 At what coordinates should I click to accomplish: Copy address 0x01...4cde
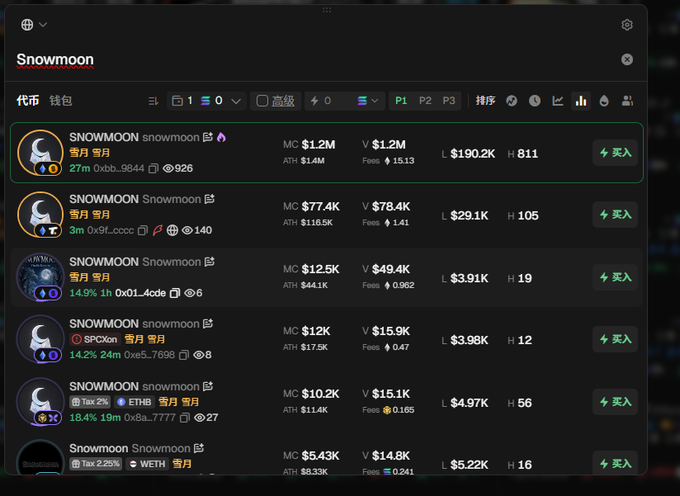(175, 293)
